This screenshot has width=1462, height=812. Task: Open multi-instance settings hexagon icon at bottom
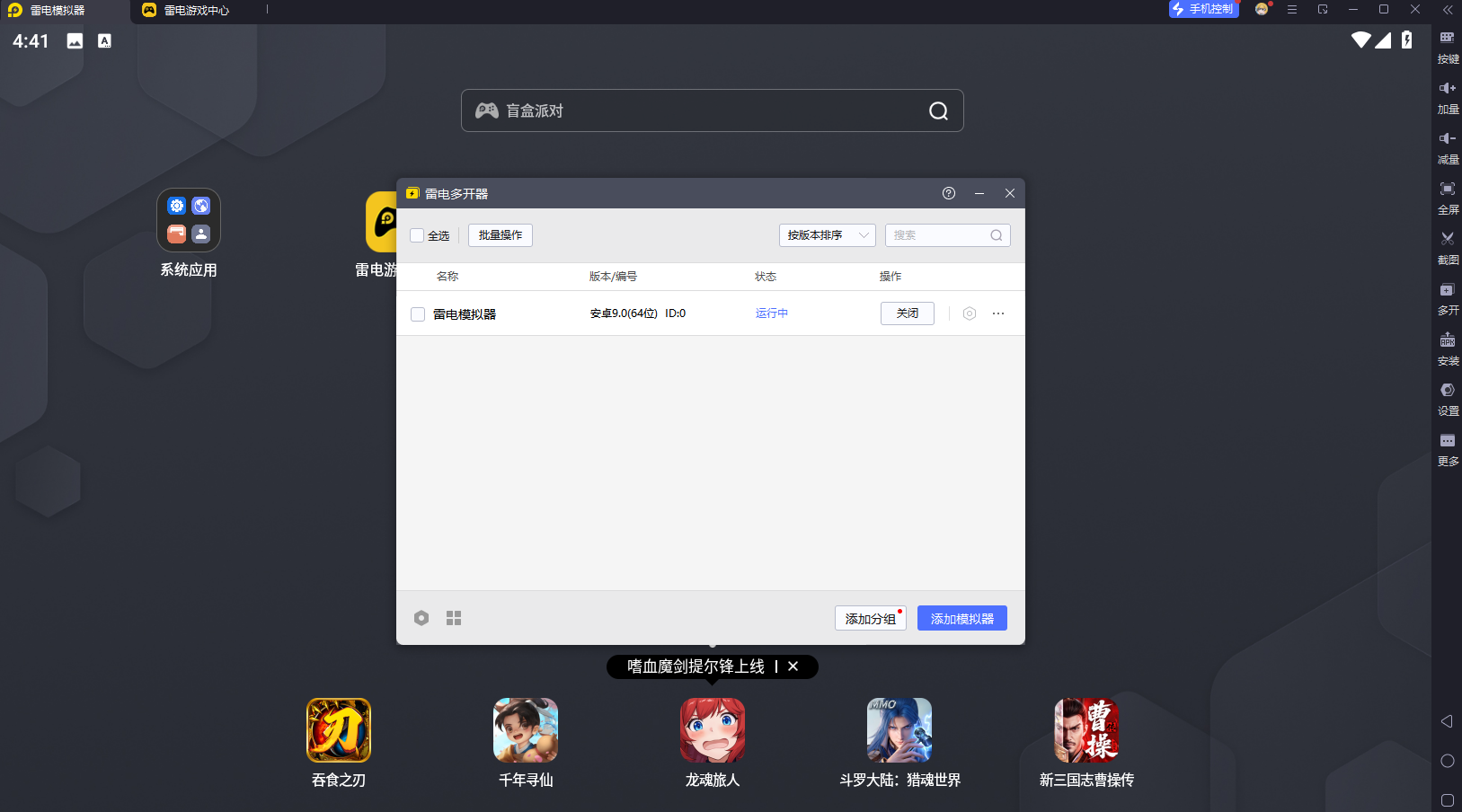(421, 618)
